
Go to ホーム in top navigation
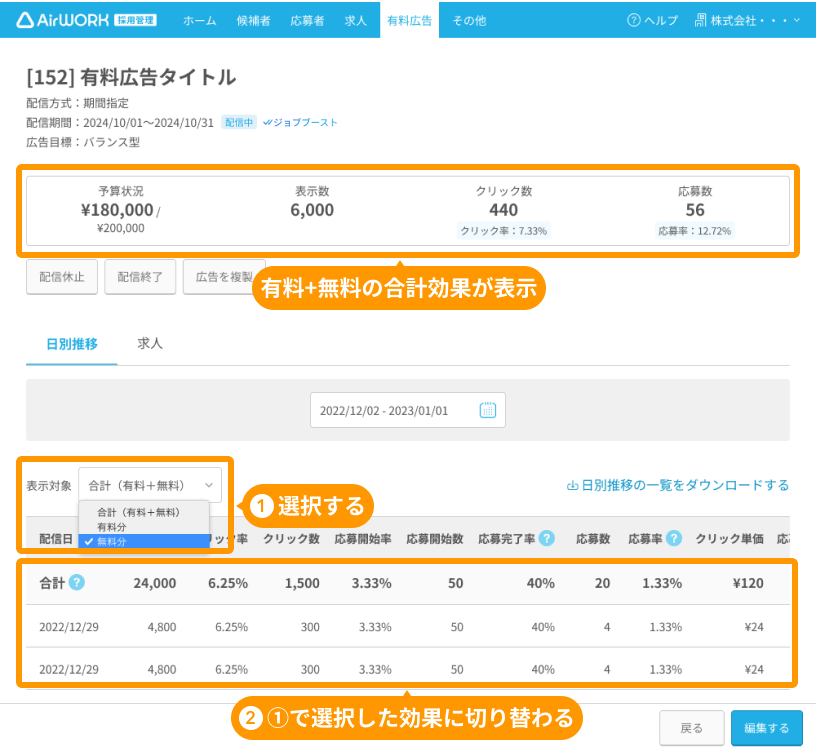(x=200, y=20)
